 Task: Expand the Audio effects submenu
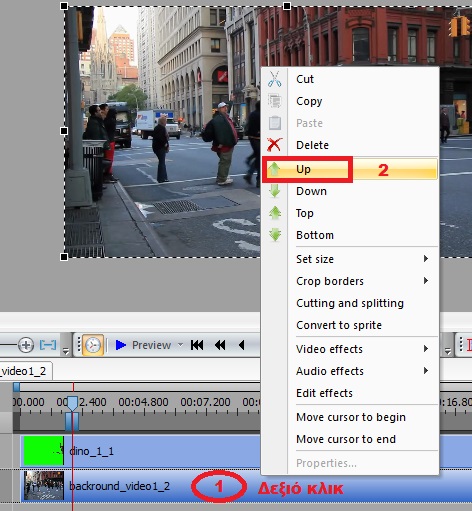point(350,371)
